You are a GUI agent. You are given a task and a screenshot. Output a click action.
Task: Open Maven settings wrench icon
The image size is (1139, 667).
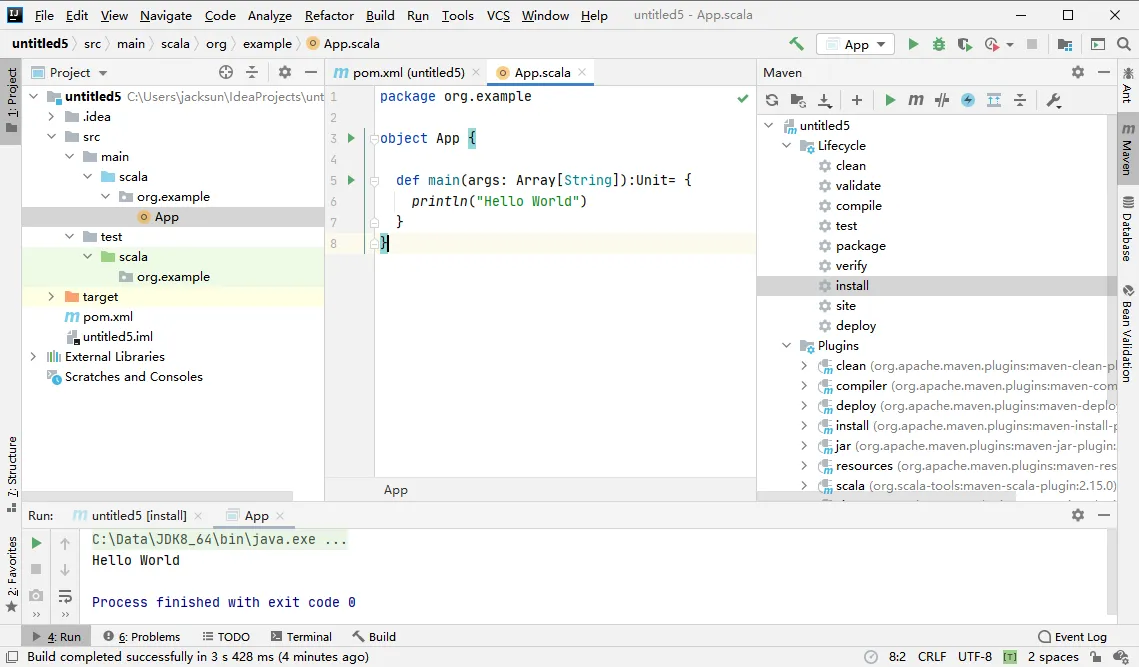click(x=1054, y=100)
